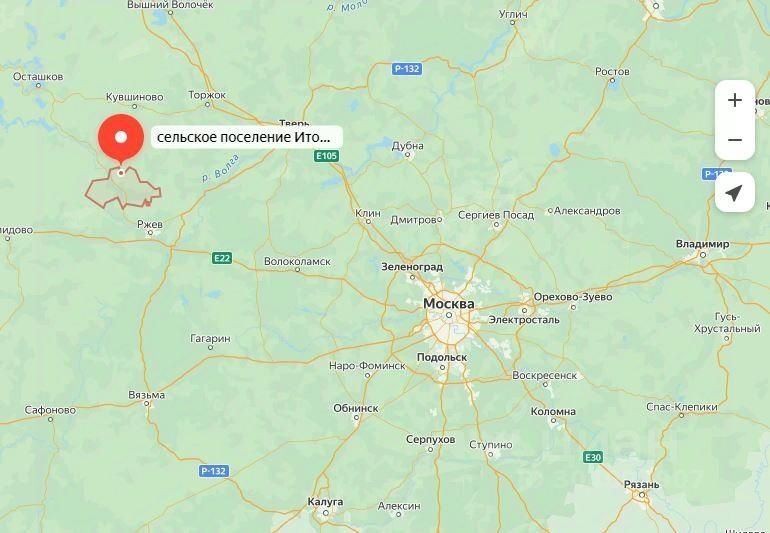Image resolution: width=770 pixels, height=533 pixels.
Task: Zoom out with the minus button
Action: (x=735, y=140)
